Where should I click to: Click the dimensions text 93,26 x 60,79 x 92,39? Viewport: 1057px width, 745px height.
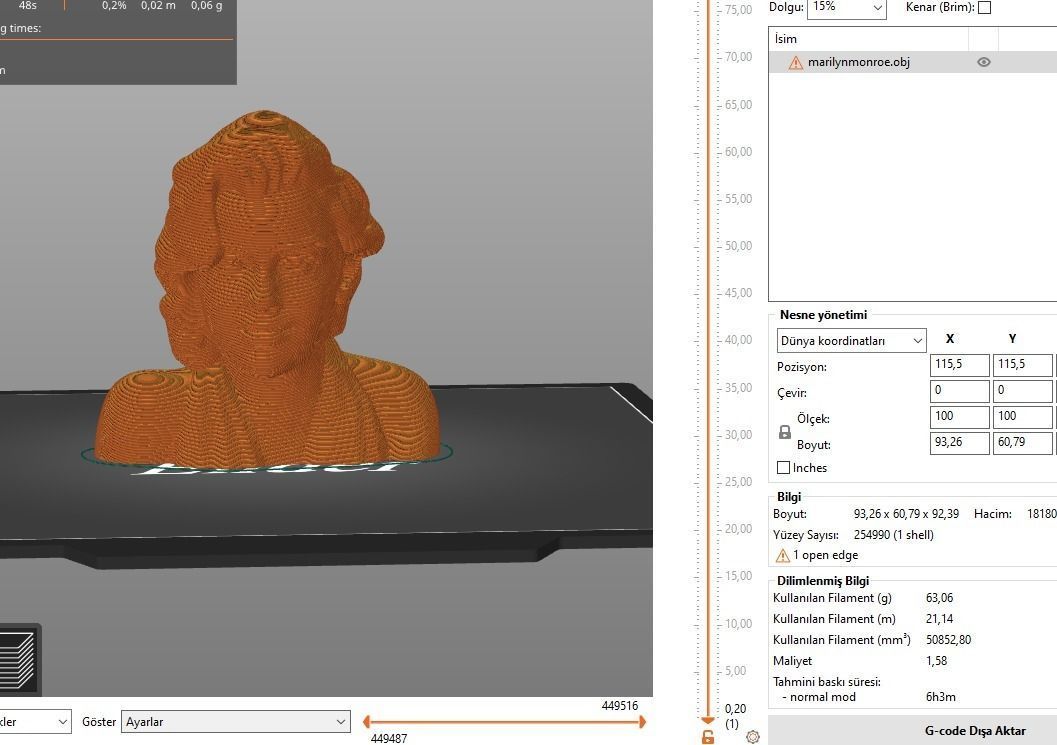click(x=906, y=514)
